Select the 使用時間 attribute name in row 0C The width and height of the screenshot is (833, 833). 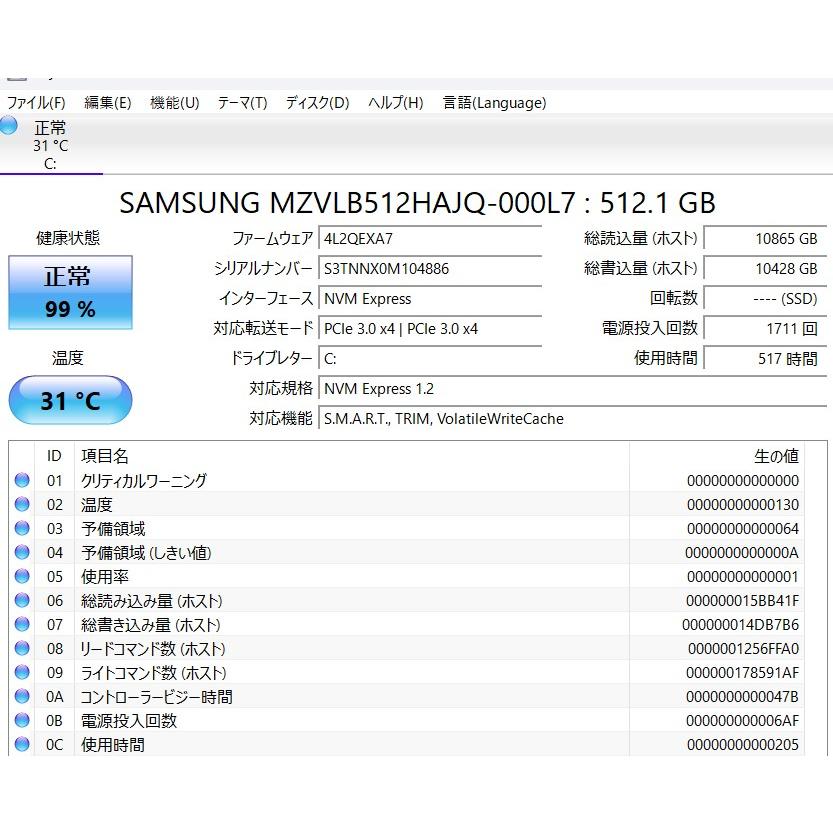[x=113, y=744]
